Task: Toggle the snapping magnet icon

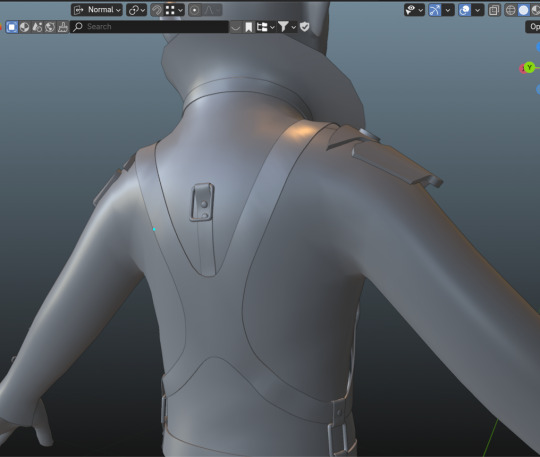Action: (157, 10)
